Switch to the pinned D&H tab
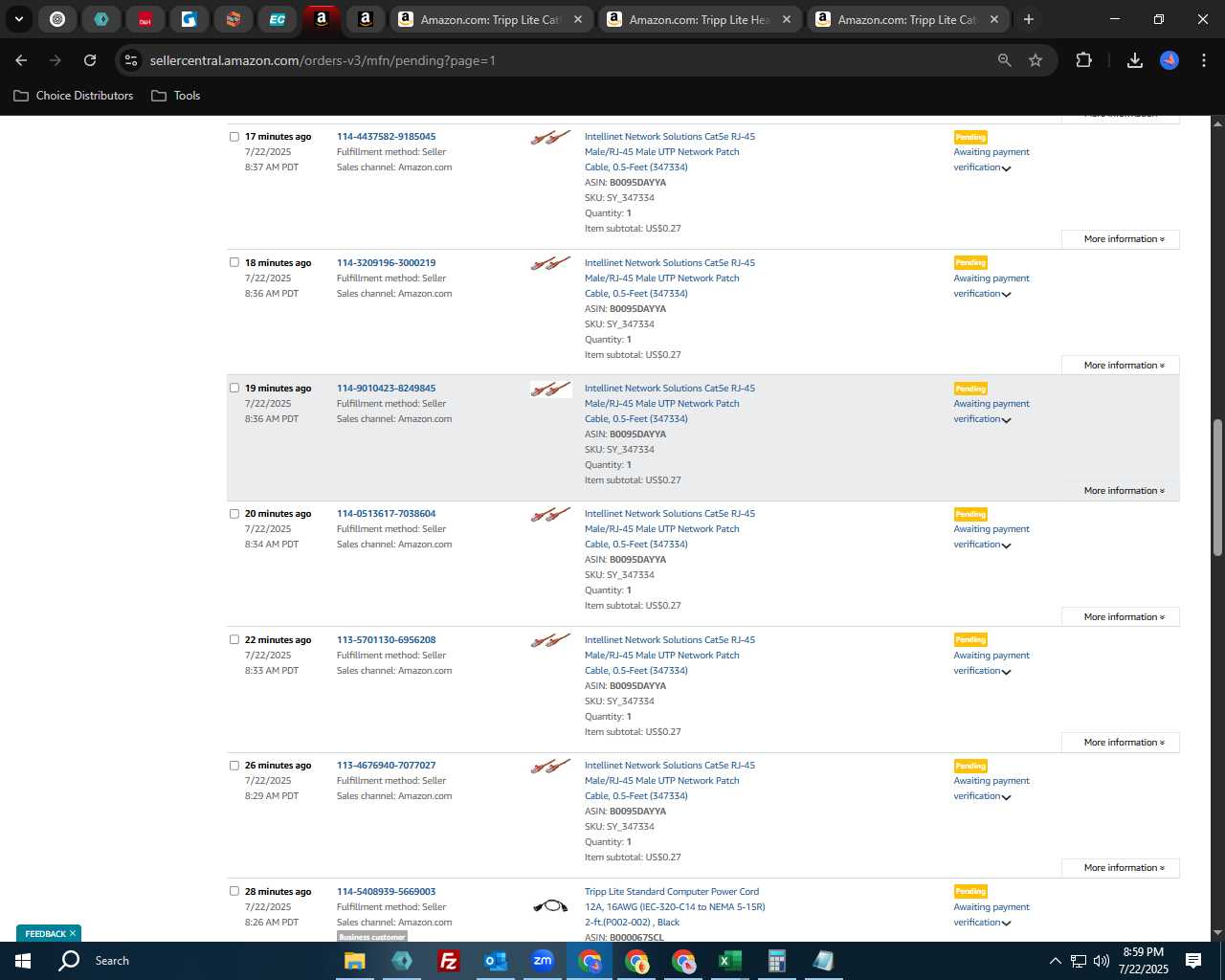Screen dimensions: 1225x980 (145, 19)
